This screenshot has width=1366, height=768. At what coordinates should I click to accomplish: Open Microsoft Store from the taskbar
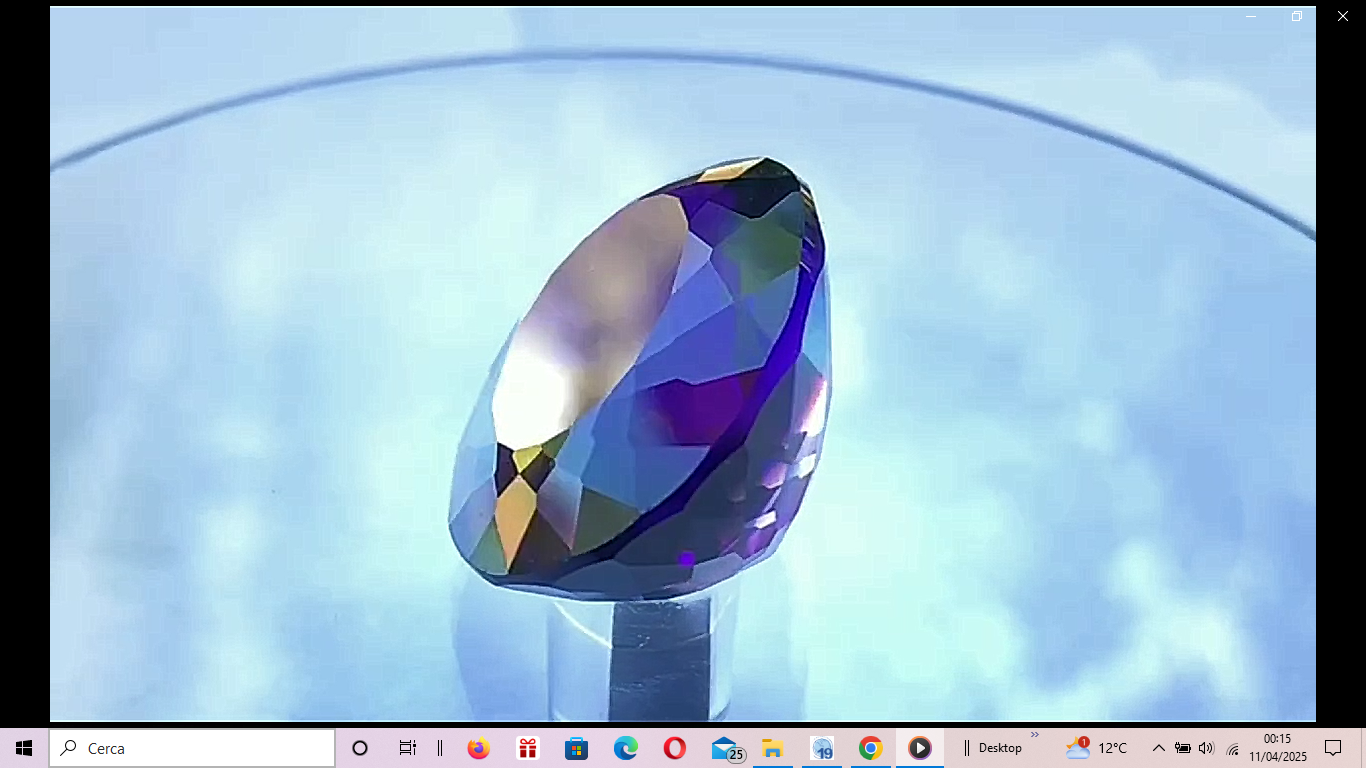tap(576, 748)
